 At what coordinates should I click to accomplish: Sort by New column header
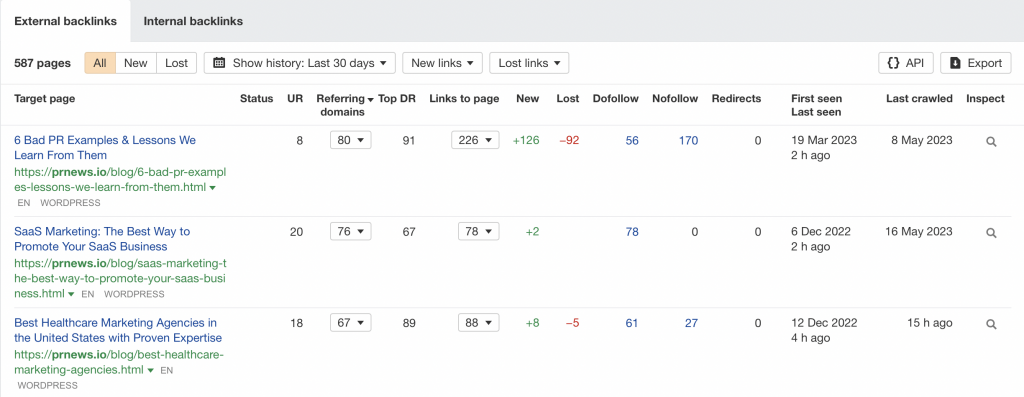(x=528, y=99)
